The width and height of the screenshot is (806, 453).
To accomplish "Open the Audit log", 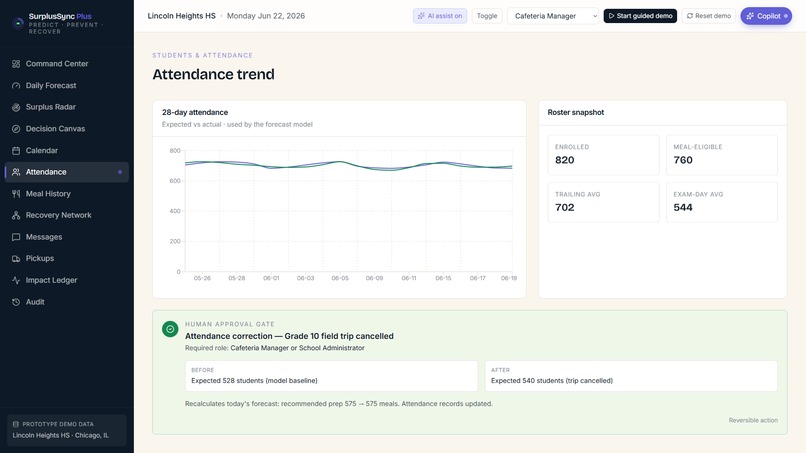I will [67, 302].
